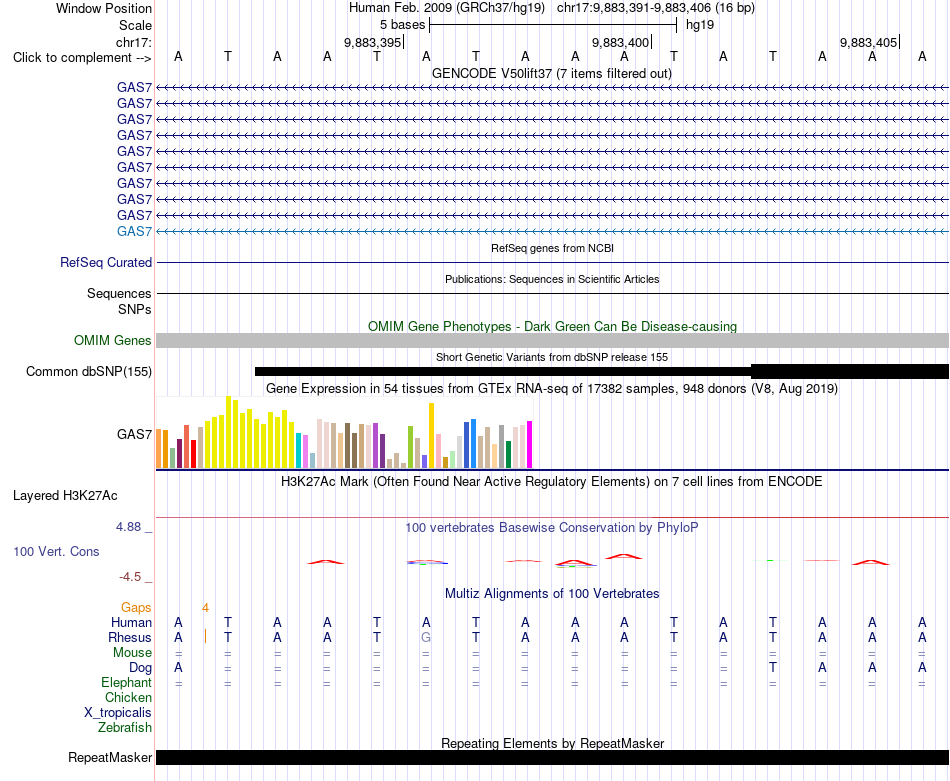Screen dimensions: 950x781
Task: Click the Common dbSNP(155) track label
Action: (88, 371)
